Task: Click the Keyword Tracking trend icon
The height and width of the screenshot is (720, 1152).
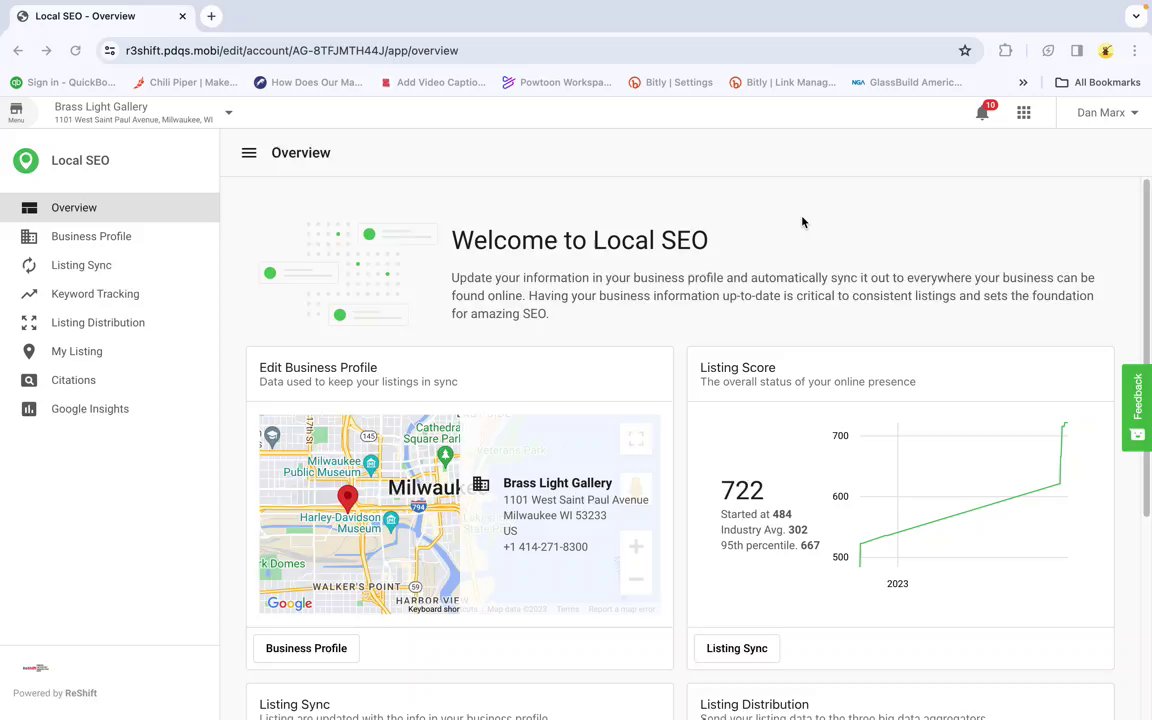Action: pyautogui.click(x=29, y=294)
